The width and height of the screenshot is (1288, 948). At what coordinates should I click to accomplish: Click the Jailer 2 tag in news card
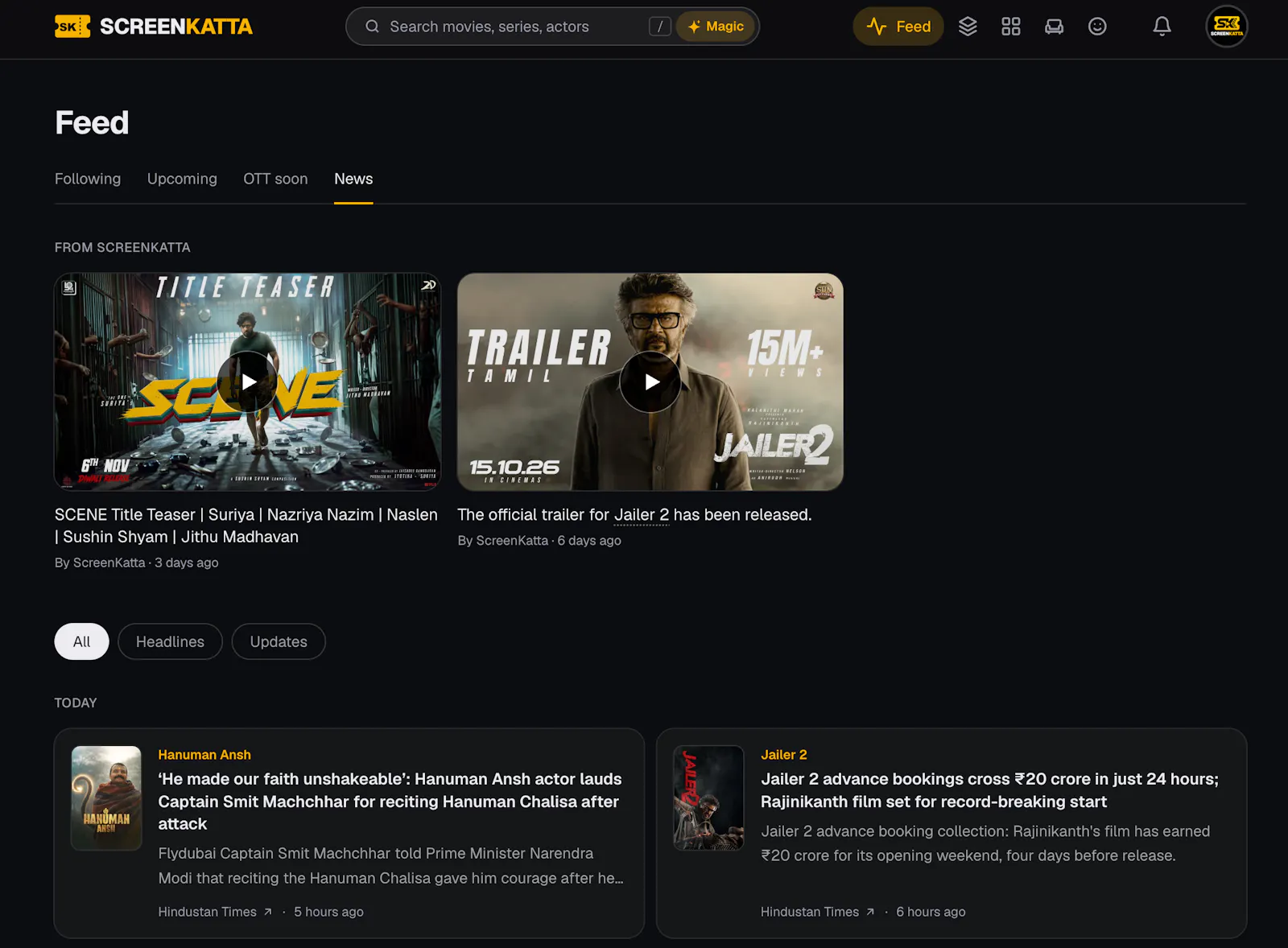pos(784,755)
